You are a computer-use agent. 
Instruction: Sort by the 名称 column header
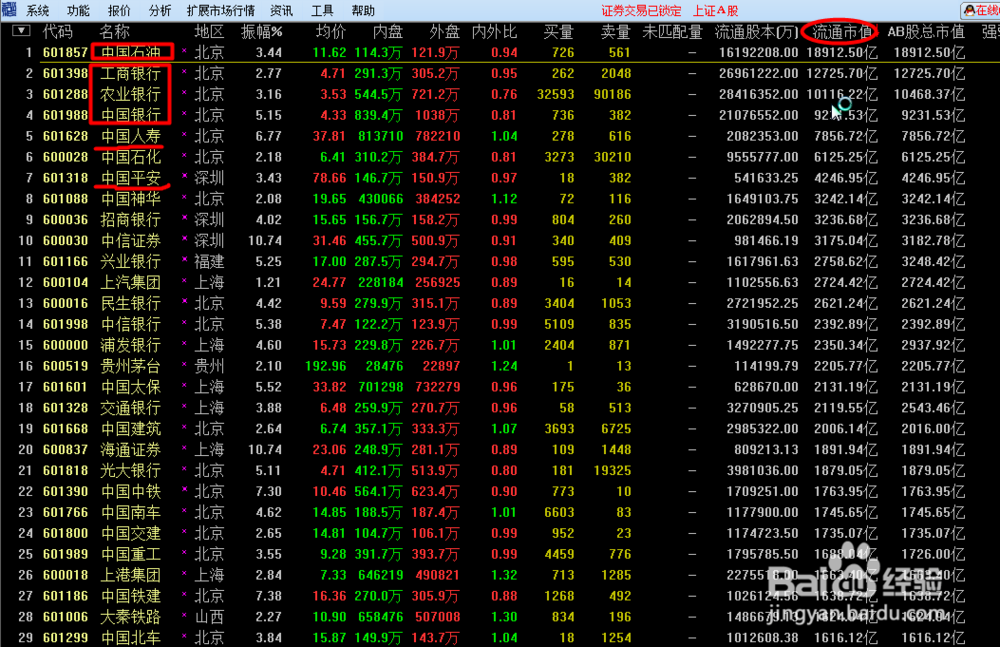click(115, 32)
